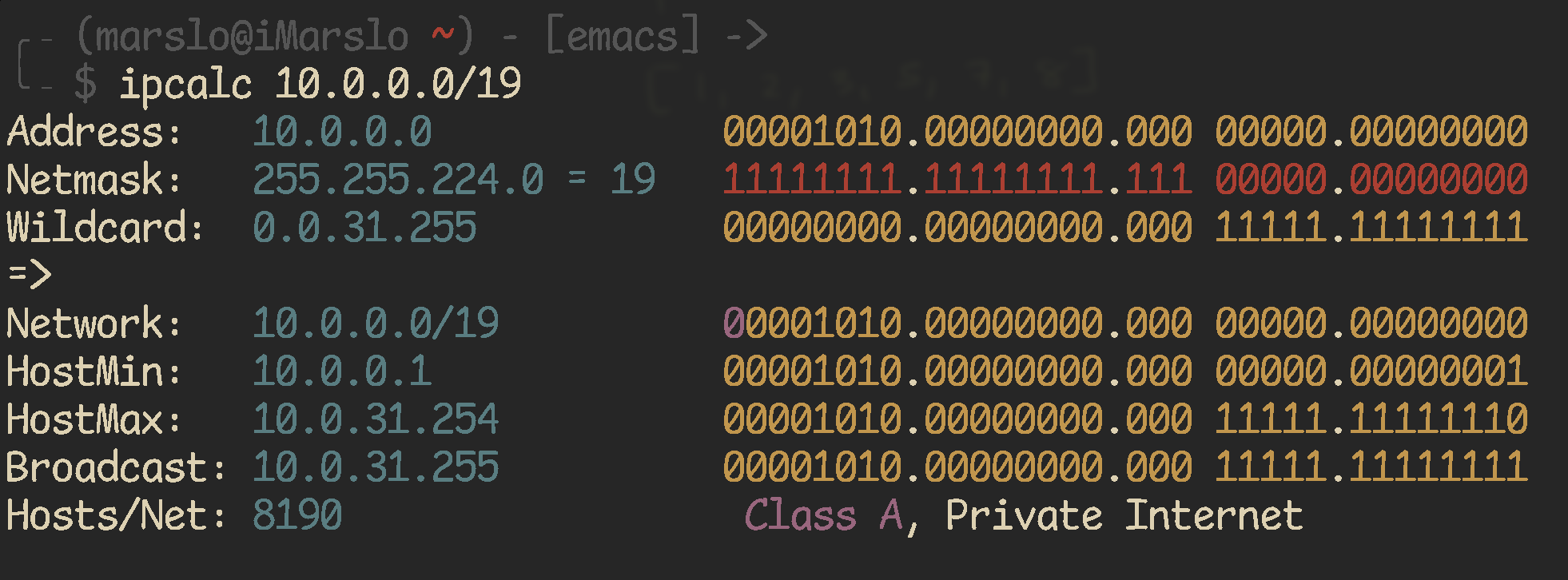Click the "Network:" label
This screenshot has height=580, width=1568.
(x=94, y=324)
